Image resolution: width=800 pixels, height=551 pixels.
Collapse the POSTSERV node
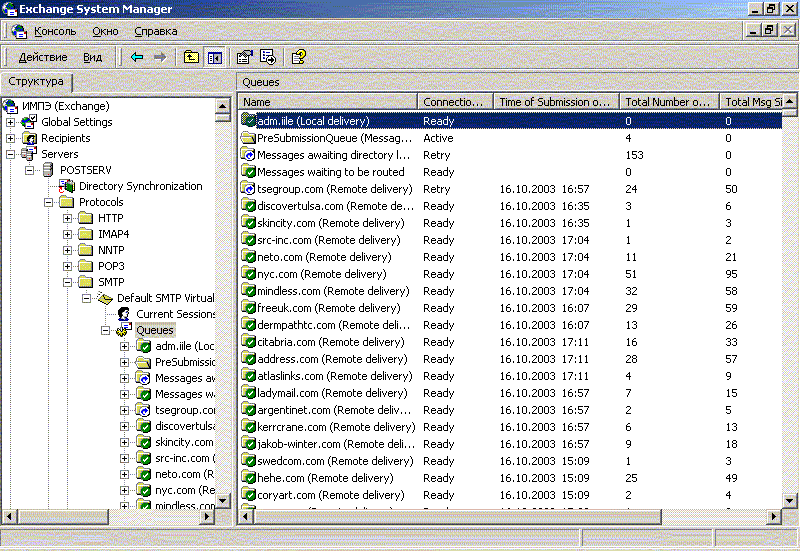tap(30, 170)
